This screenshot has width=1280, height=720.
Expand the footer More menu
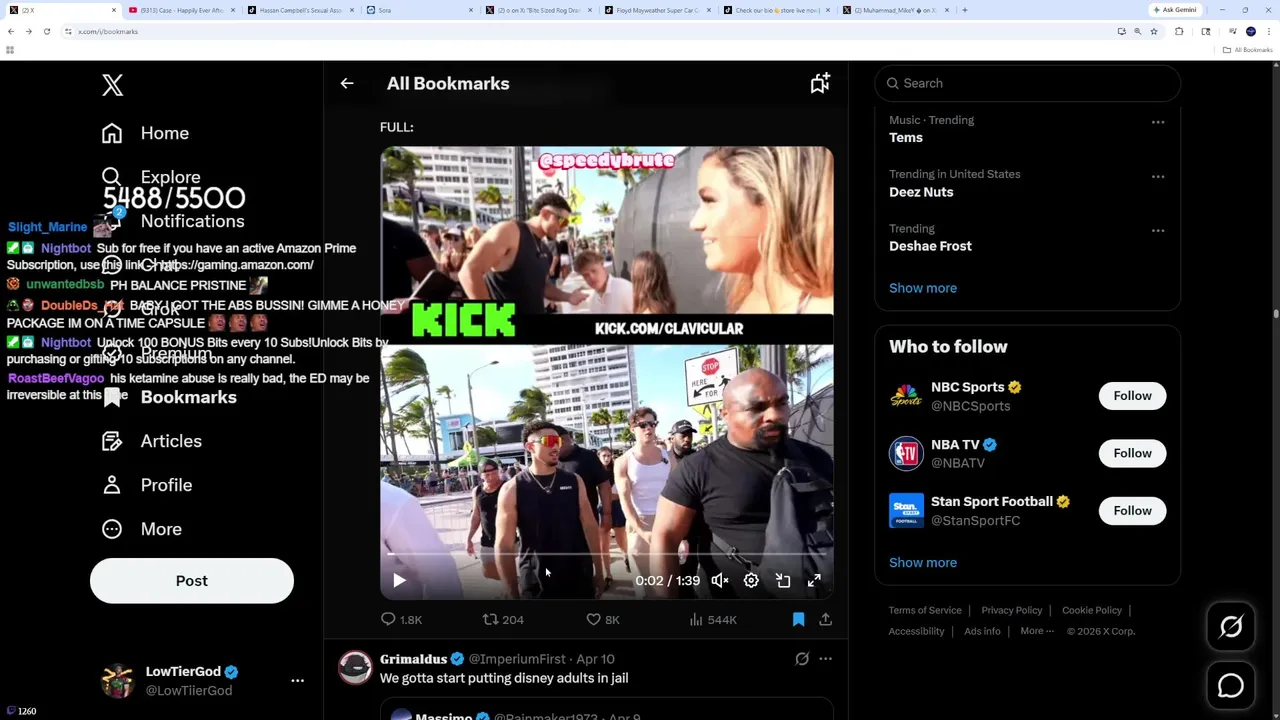(1037, 631)
